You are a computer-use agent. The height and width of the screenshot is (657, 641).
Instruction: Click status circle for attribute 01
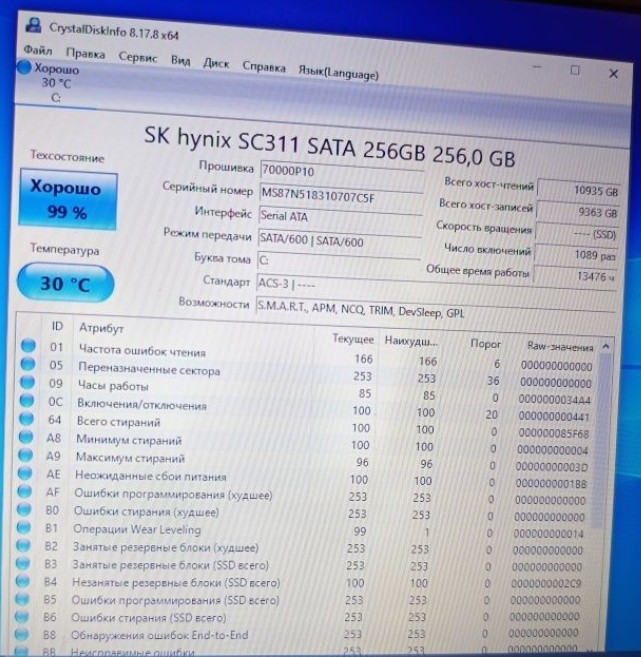coord(28,345)
